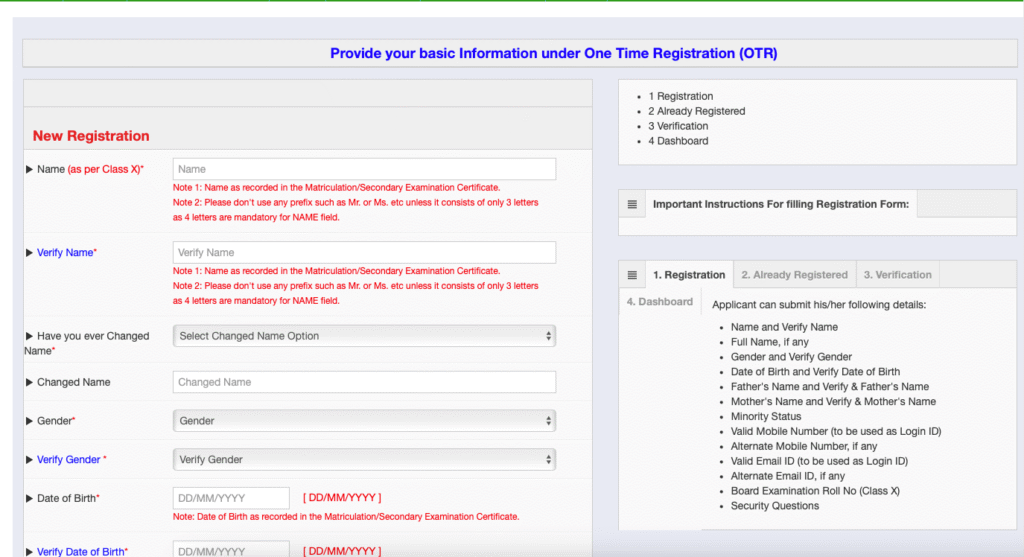Click the arrow marker beside Name label
This screenshot has height=557, width=1024.
tap(29, 169)
